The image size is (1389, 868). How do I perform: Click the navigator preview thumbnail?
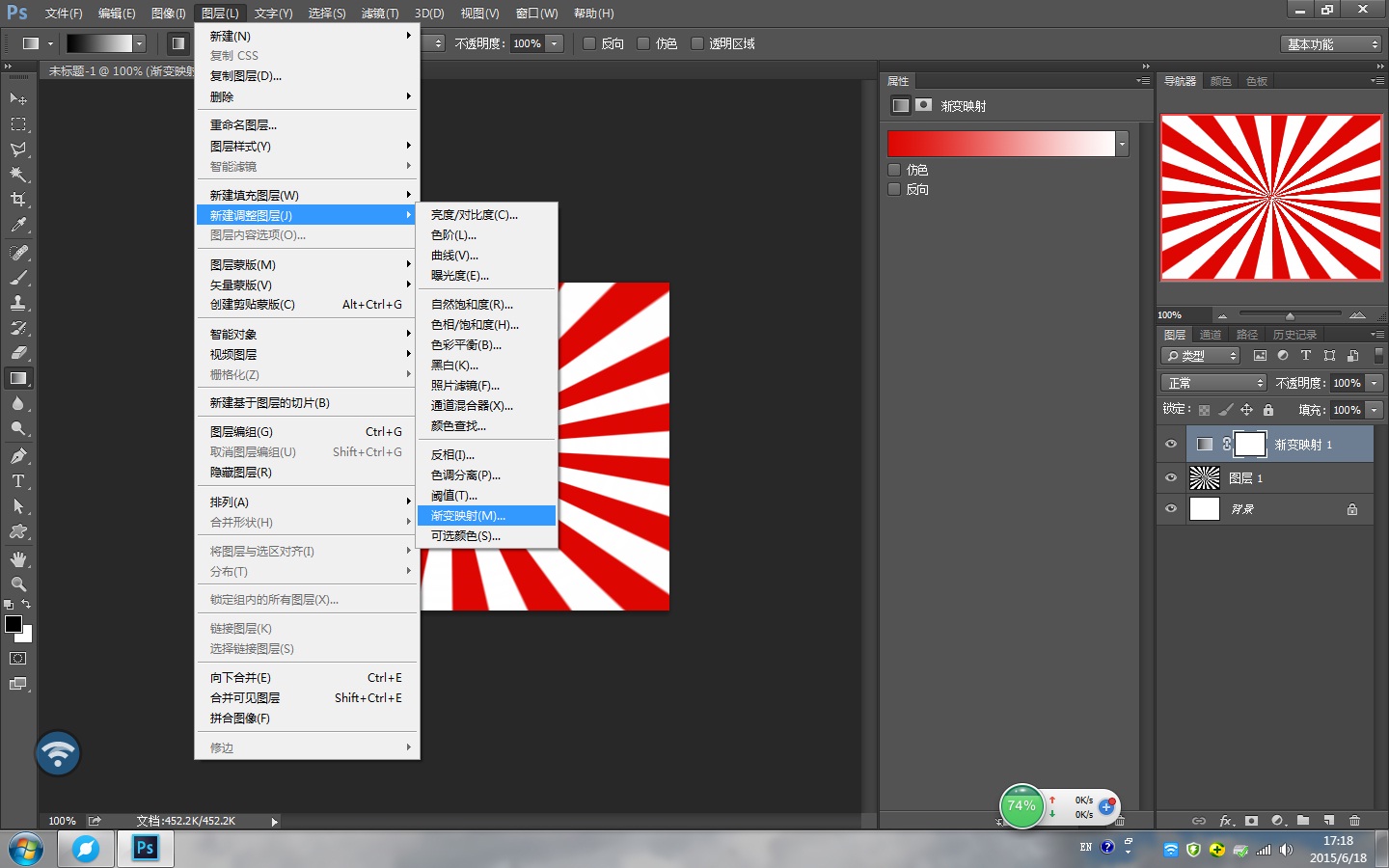coord(1270,197)
